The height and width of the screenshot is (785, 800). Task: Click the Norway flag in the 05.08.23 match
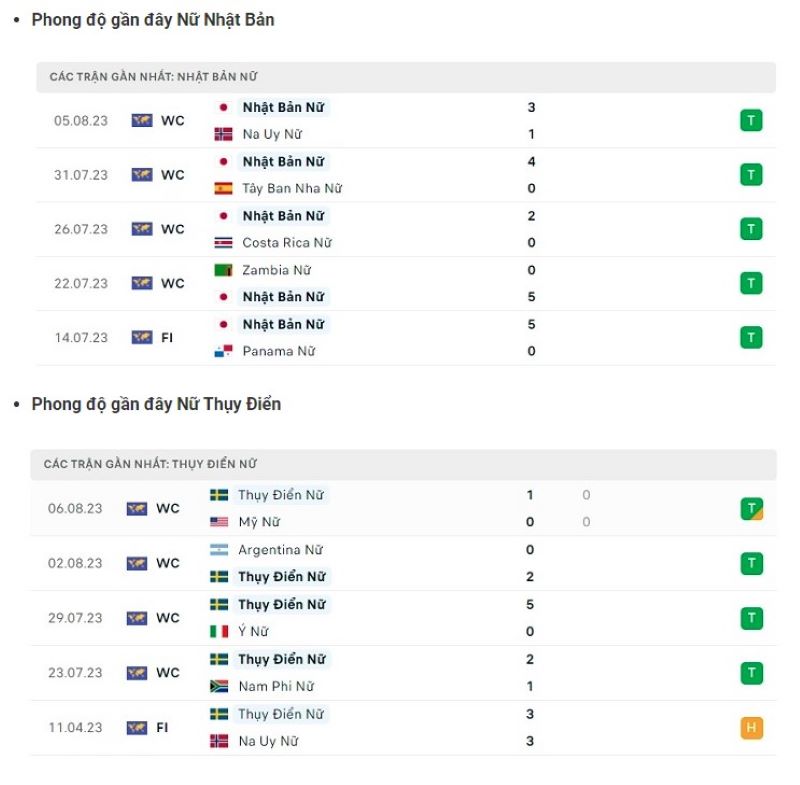click(x=223, y=134)
